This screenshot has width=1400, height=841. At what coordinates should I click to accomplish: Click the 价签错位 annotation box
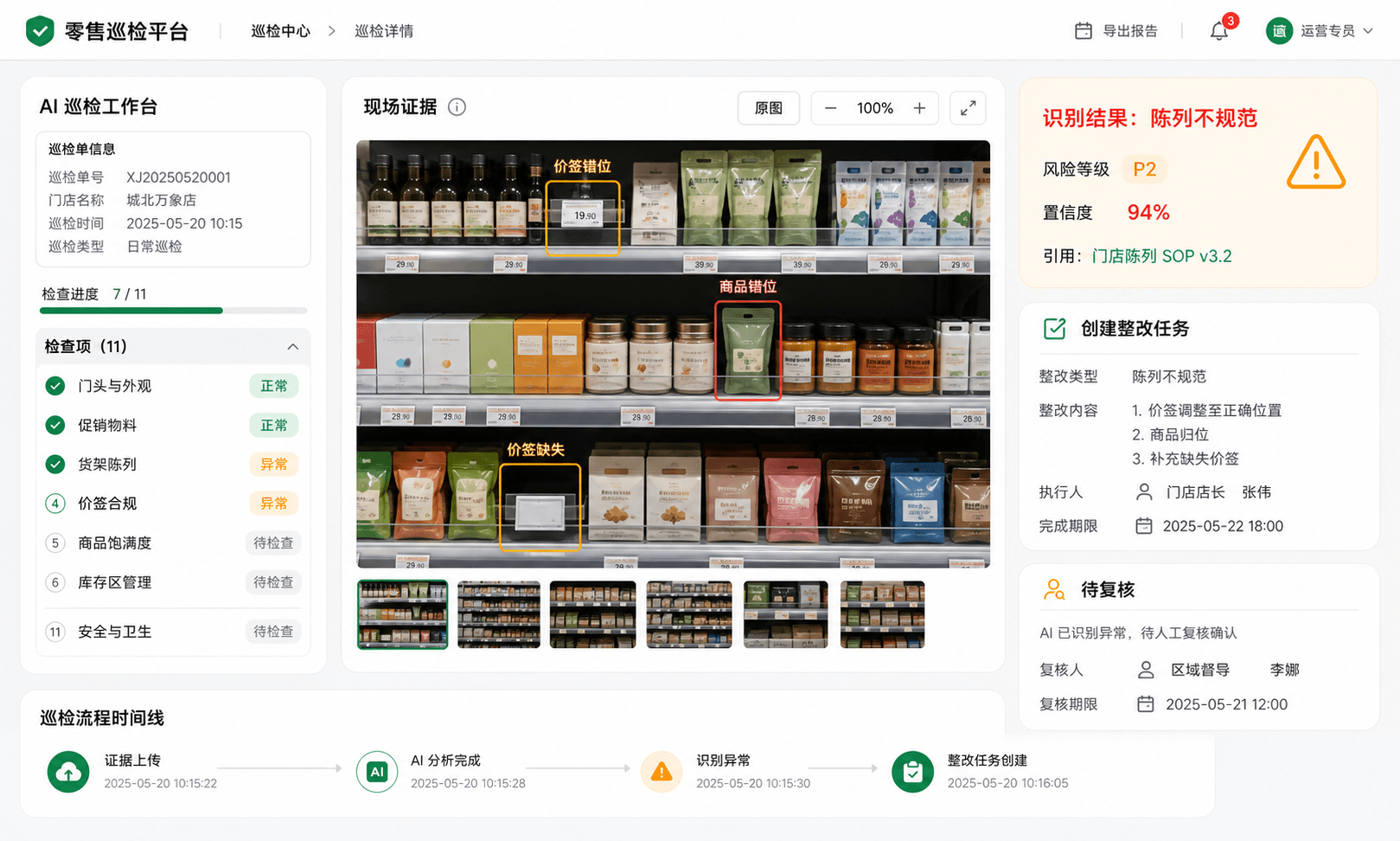[583, 218]
